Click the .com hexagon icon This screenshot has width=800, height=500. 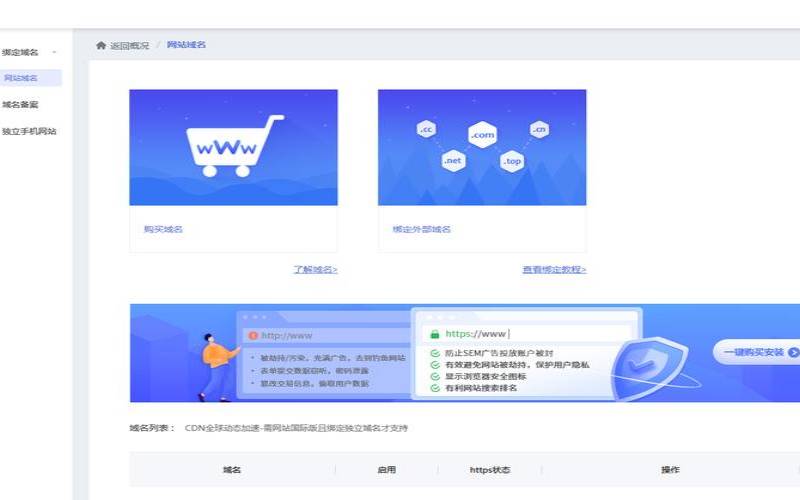(x=482, y=135)
